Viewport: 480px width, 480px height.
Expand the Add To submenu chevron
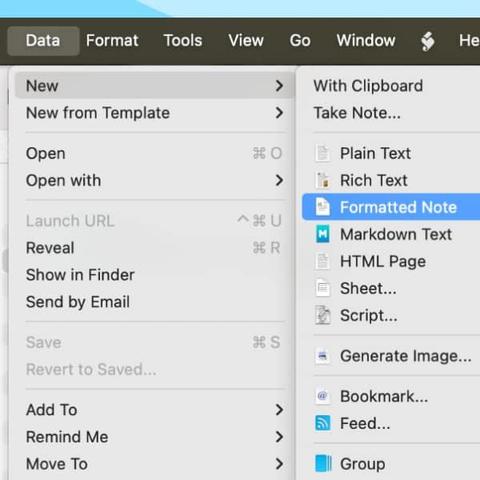(279, 410)
